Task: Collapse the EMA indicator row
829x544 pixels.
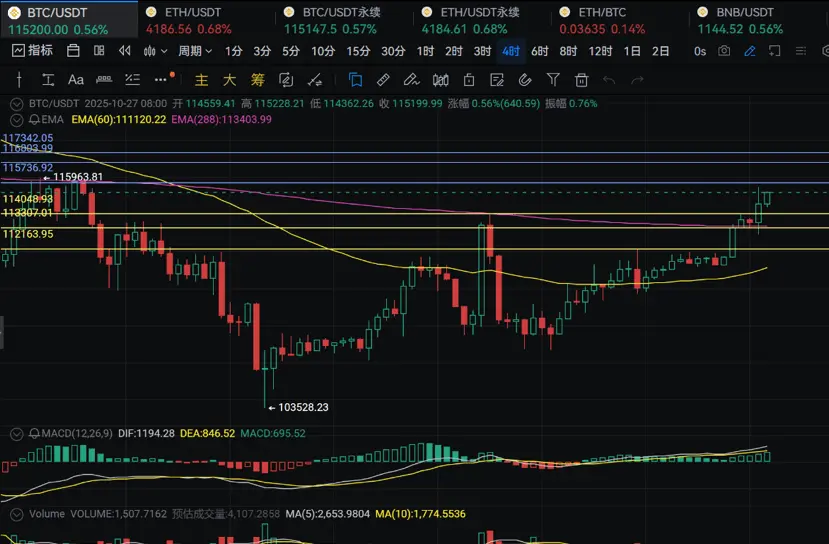Action: tap(17, 120)
